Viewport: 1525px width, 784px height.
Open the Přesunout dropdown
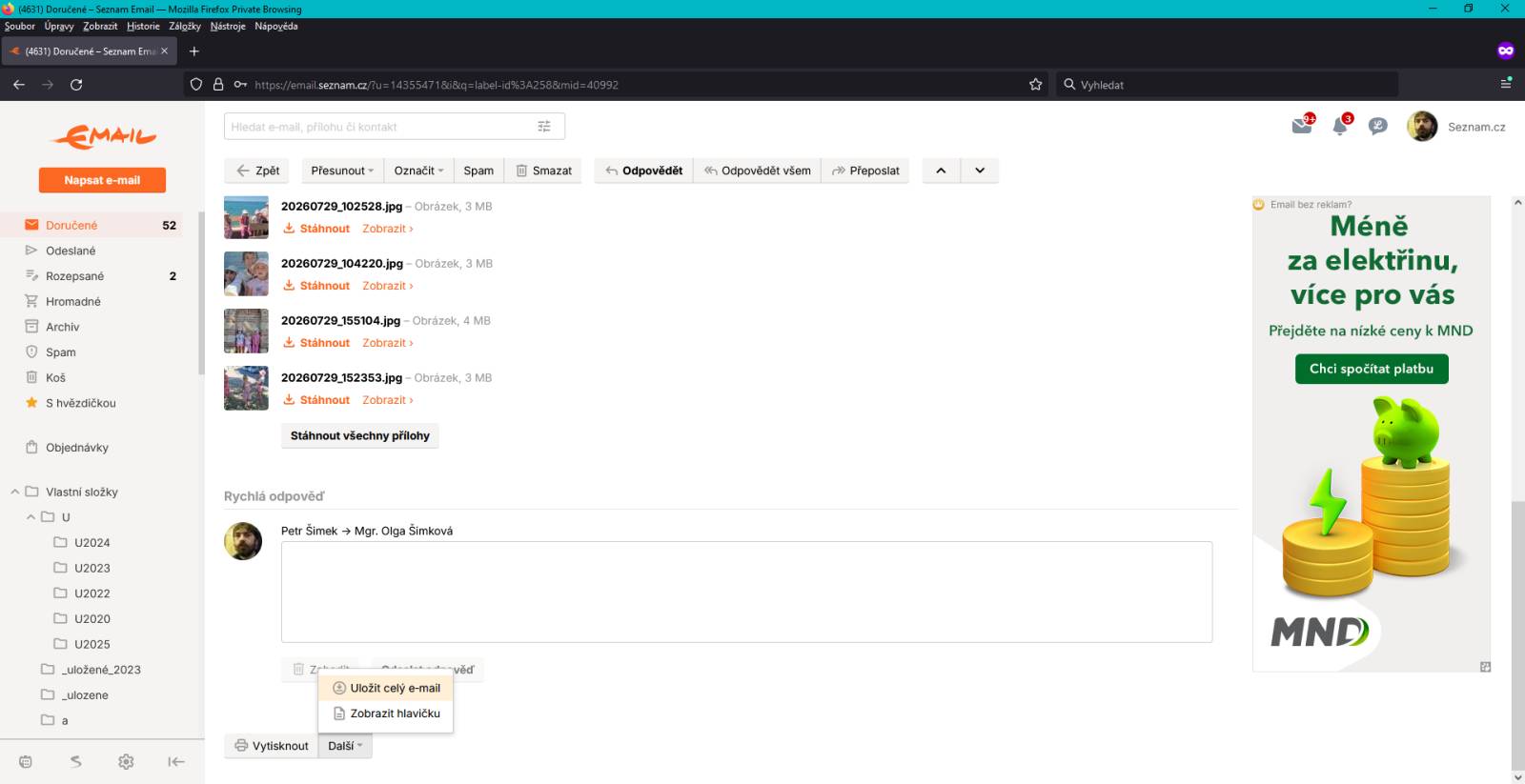coord(342,171)
